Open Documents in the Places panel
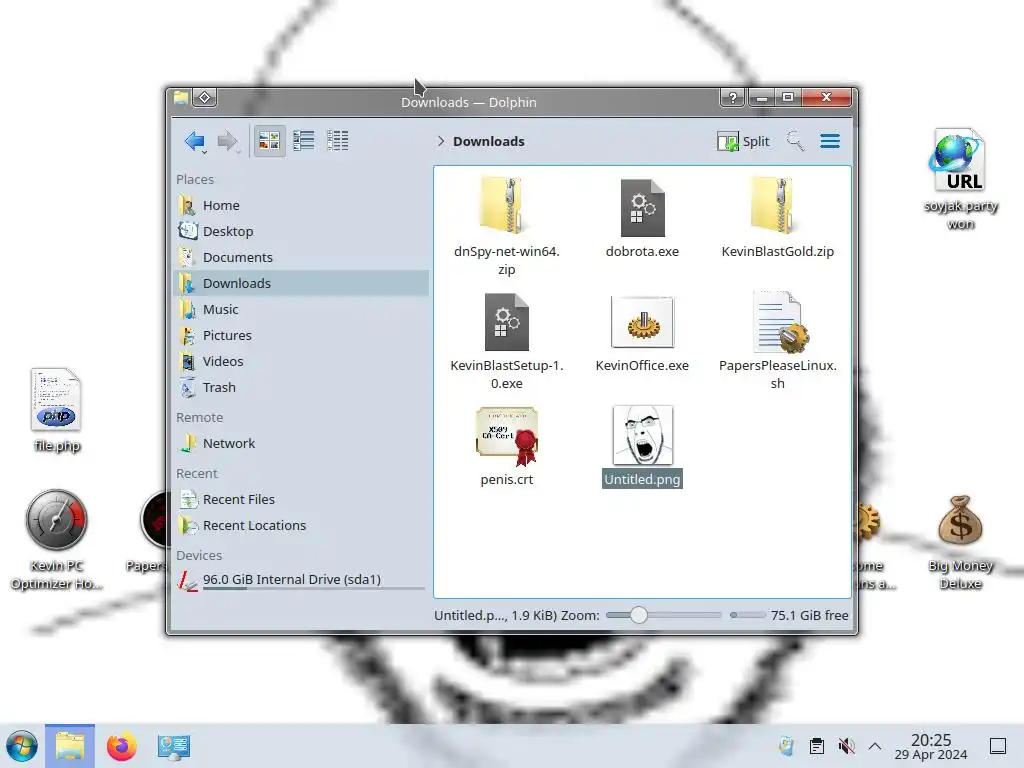Screen dimensions: 1024x768 coord(302,257)
